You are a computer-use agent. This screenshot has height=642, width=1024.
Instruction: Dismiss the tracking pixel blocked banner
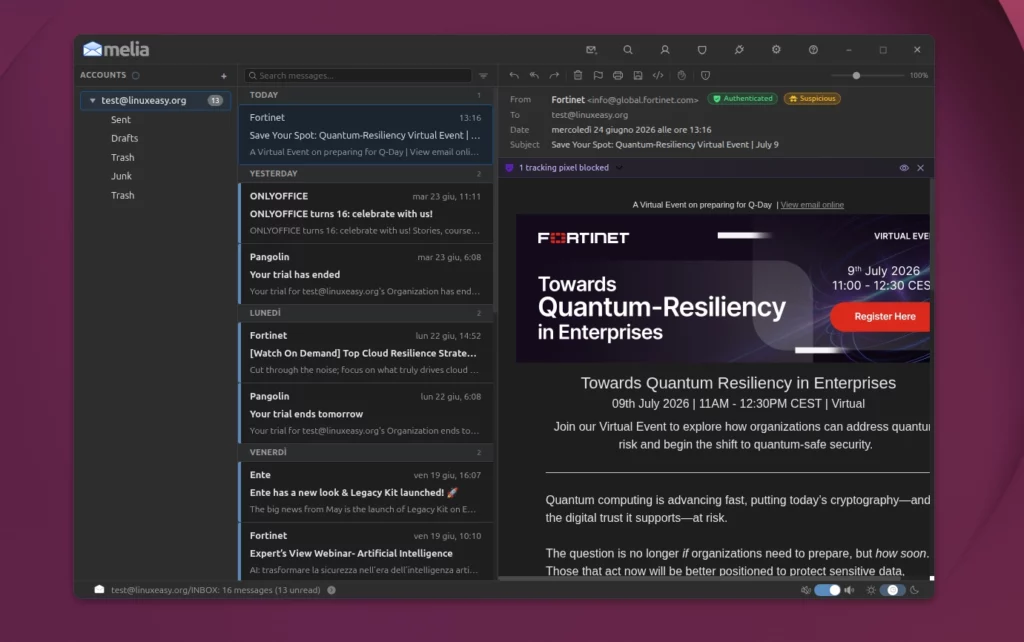click(920, 168)
